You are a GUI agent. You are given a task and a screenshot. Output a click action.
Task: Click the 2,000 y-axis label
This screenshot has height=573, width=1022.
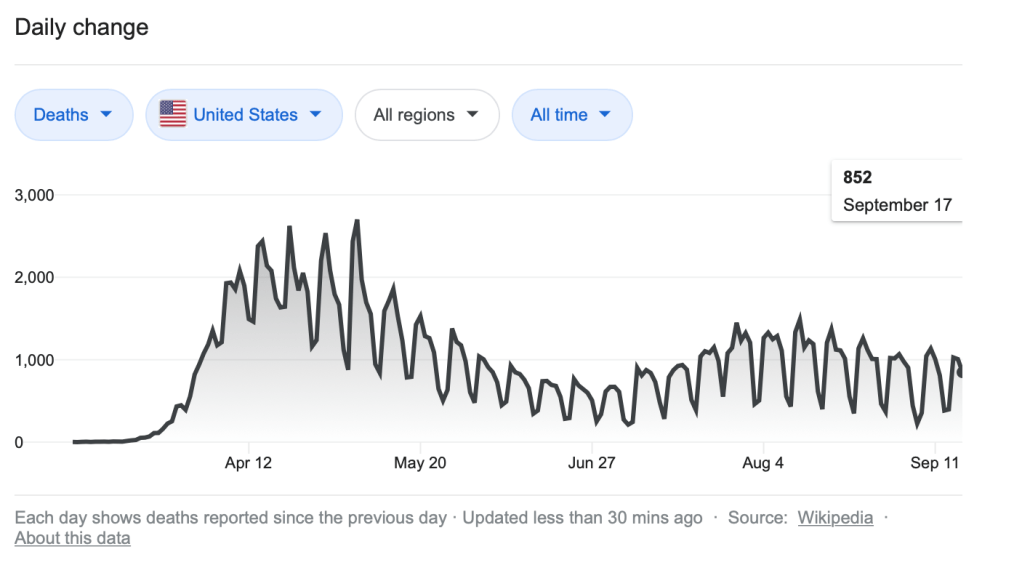pos(34,278)
